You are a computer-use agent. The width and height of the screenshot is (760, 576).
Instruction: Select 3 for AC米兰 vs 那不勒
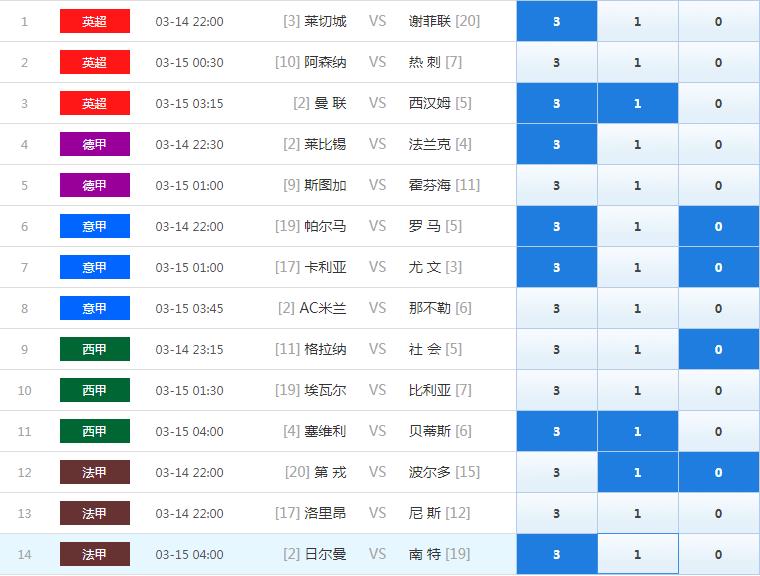coord(556,308)
